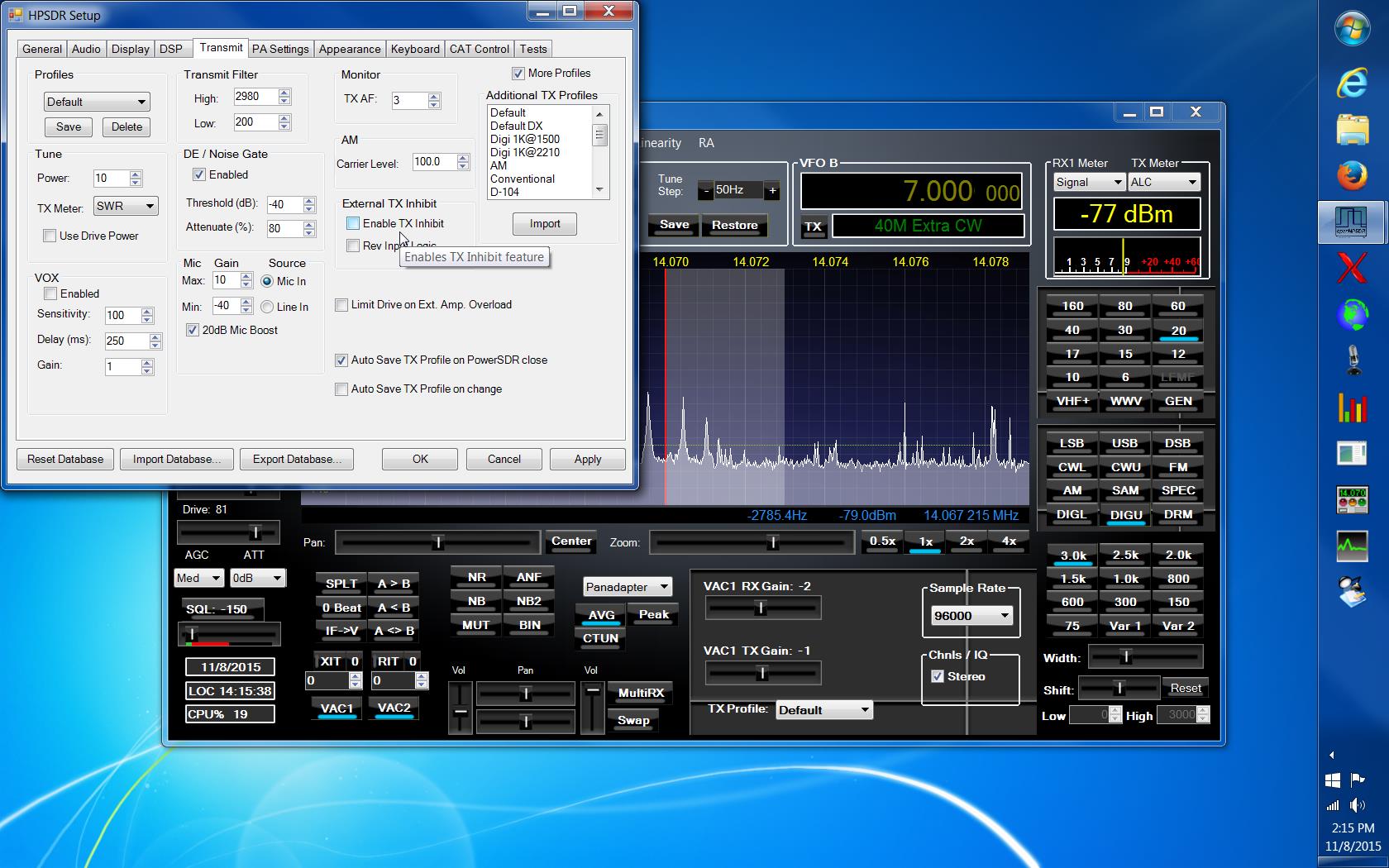Open the paint-and-lamp taskbar app

(x=1353, y=592)
